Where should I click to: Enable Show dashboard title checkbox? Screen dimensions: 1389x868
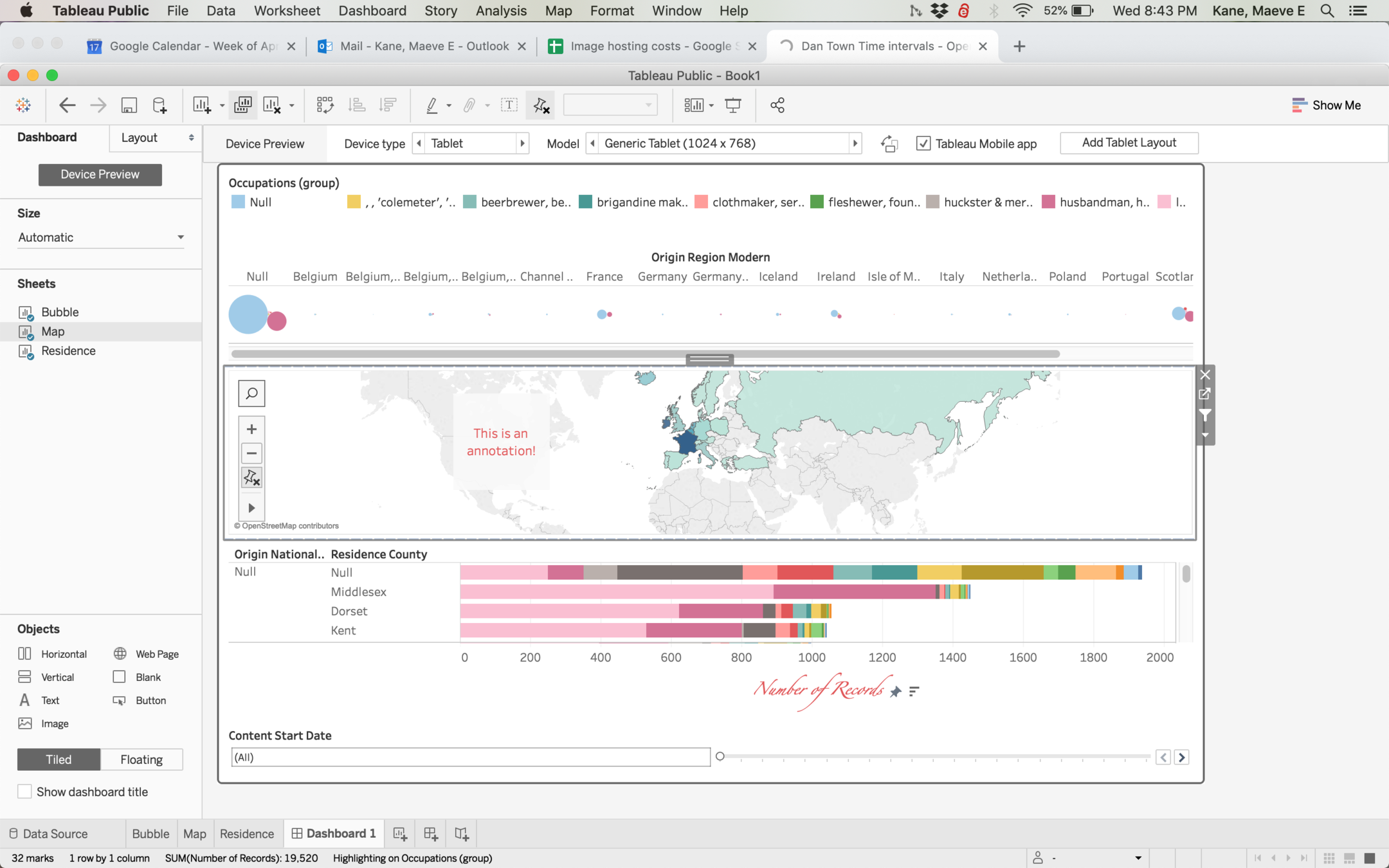click(x=24, y=791)
